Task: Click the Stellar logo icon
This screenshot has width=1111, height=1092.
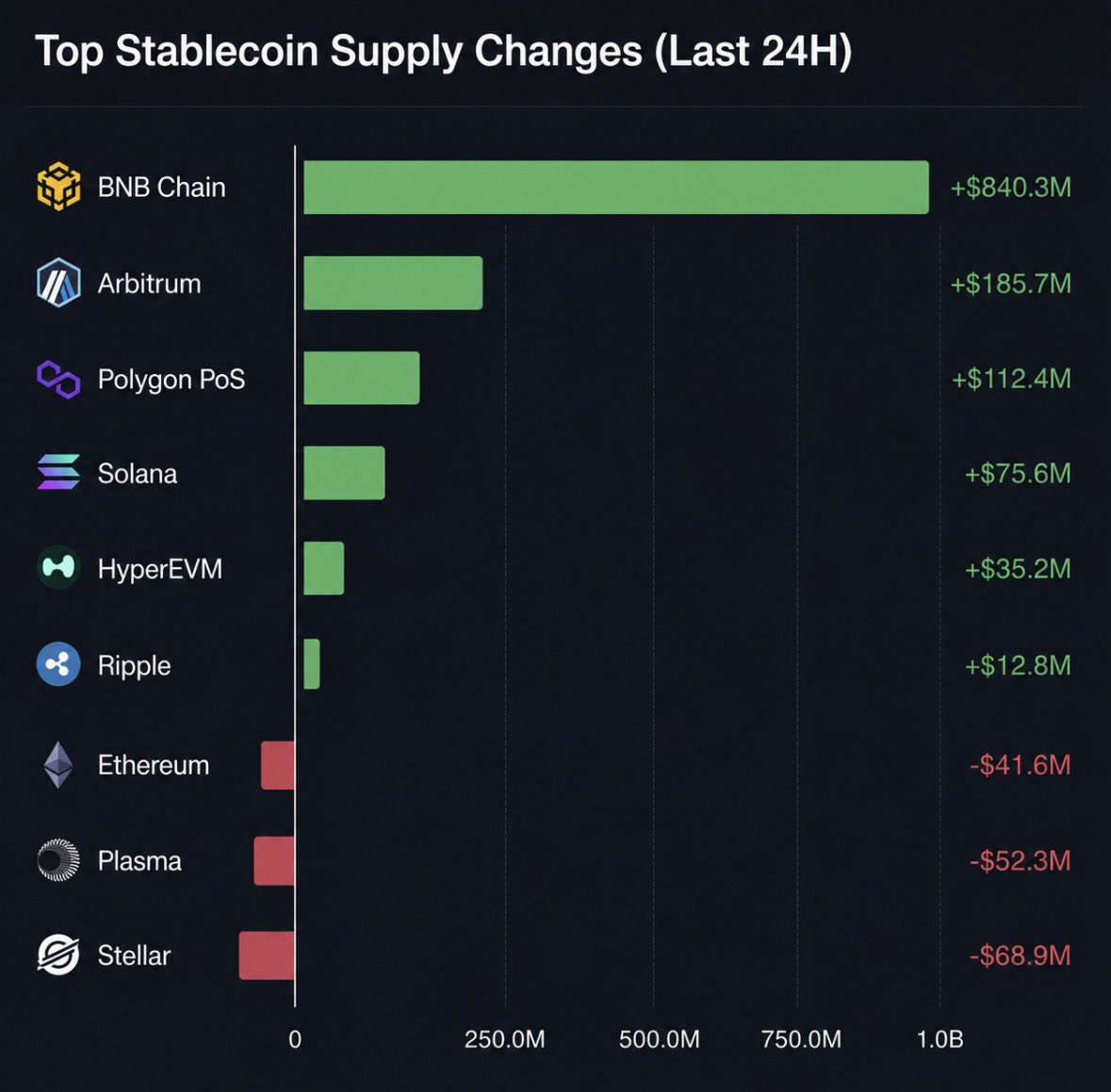Action: pos(58,954)
